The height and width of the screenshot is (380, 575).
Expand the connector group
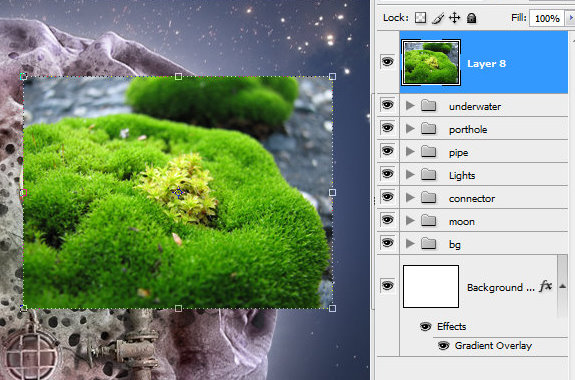(x=410, y=197)
